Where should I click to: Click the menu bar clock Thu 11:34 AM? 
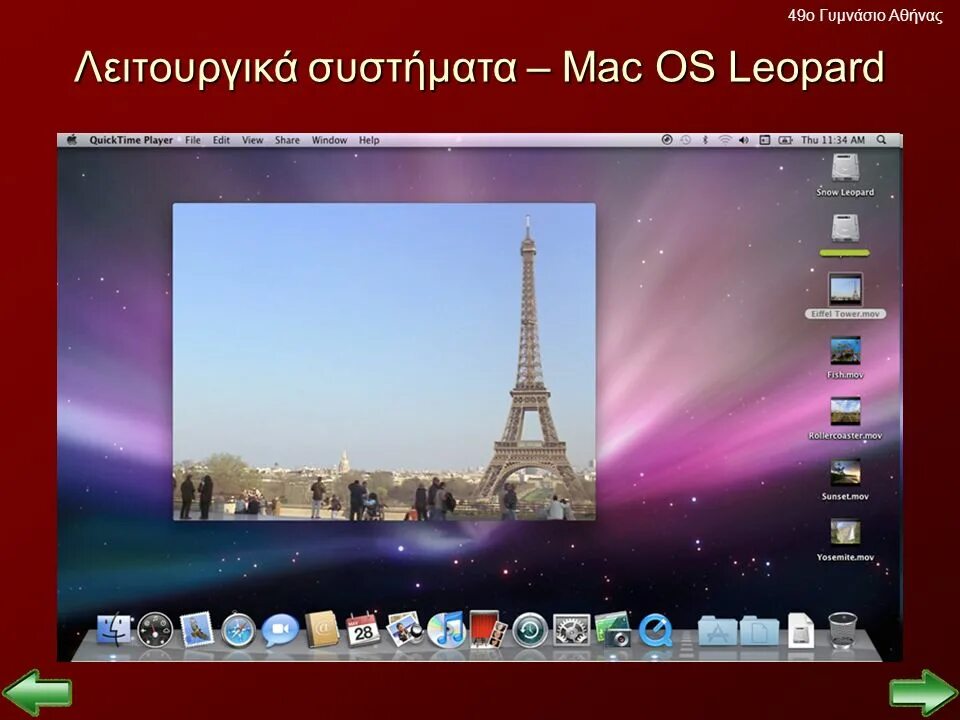(x=833, y=140)
